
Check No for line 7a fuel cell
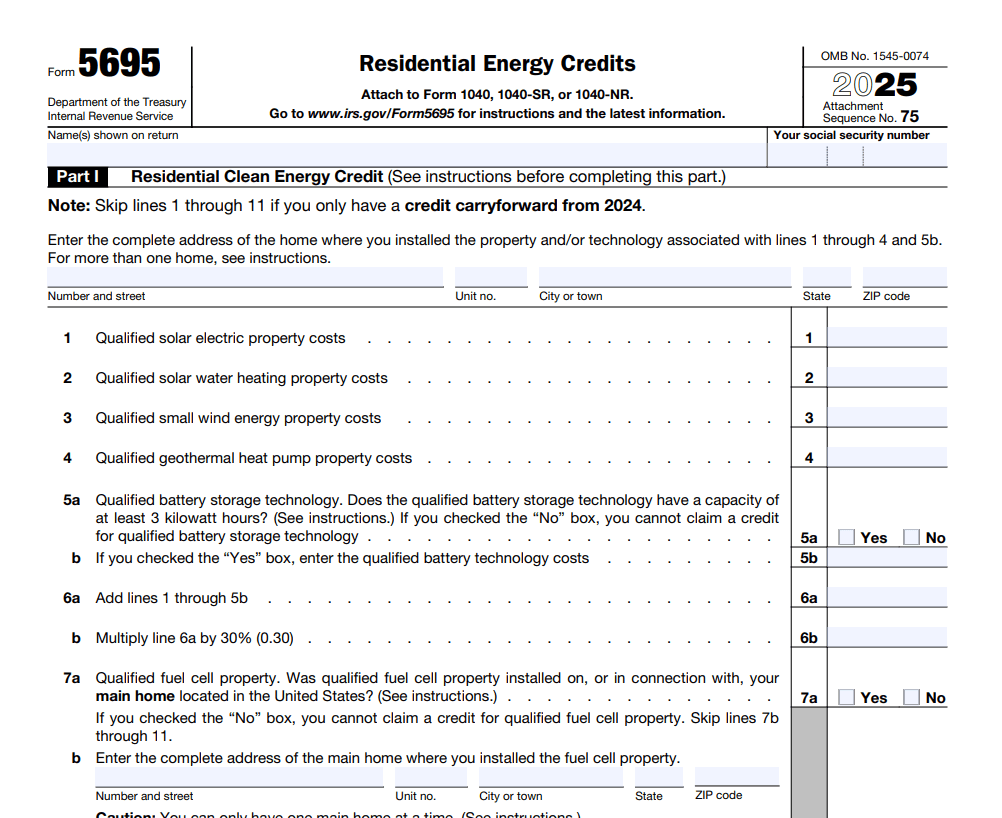click(911, 697)
